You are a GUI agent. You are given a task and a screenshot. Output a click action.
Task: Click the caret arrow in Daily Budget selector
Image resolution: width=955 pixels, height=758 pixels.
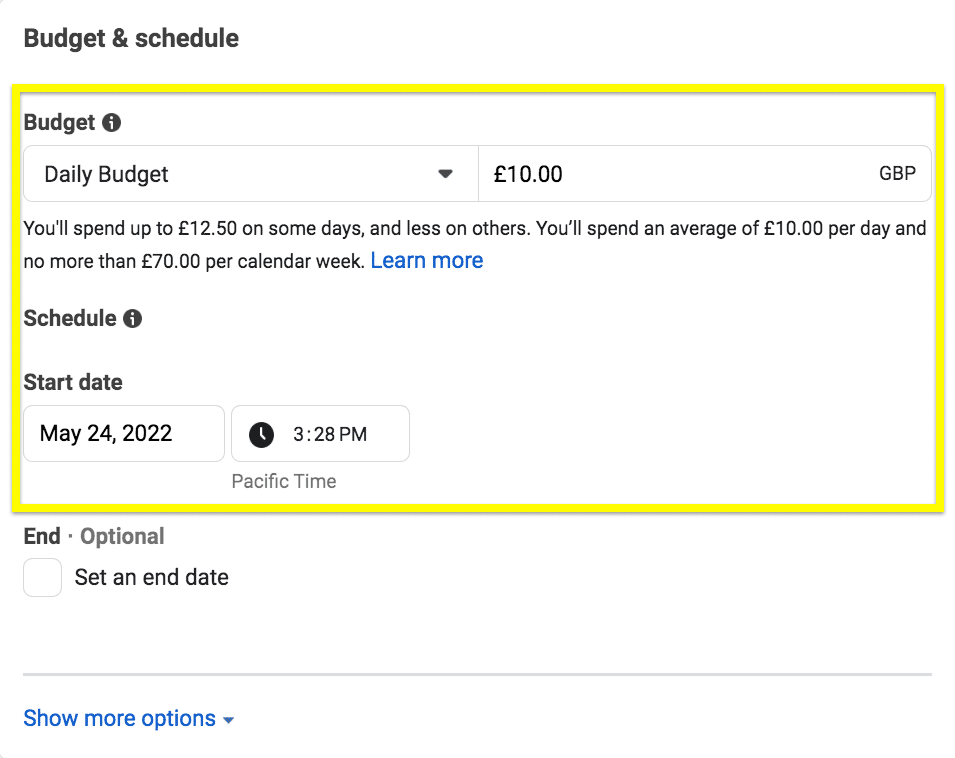pyautogui.click(x=445, y=174)
